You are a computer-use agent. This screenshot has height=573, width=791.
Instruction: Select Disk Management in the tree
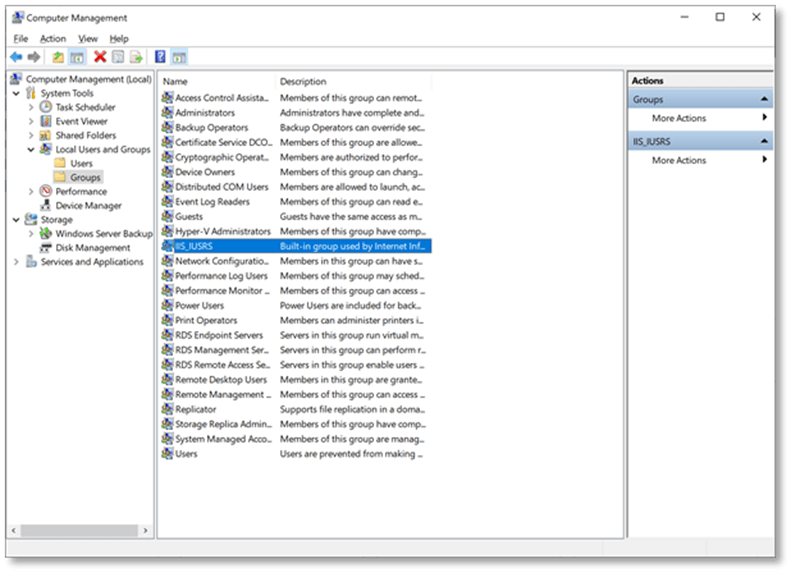pos(93,248)
